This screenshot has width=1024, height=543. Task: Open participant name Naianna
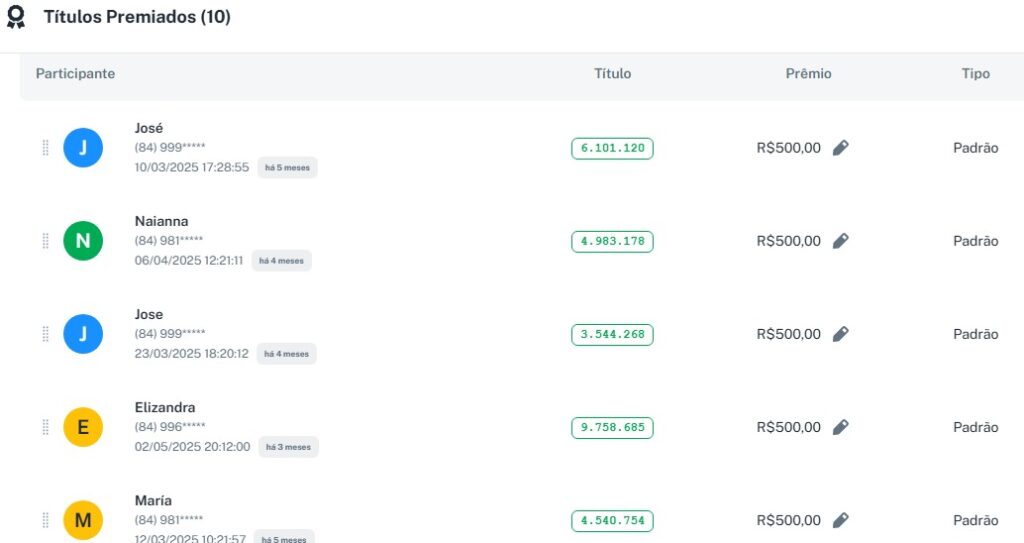point(161,221)
